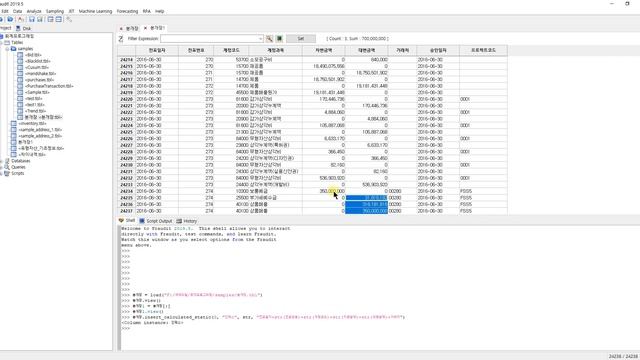The height and width of the screenshot is (360, 640).
Task: Select the purchases.tbl tree item
Action: pyautogui.click(x=39, y=80)
